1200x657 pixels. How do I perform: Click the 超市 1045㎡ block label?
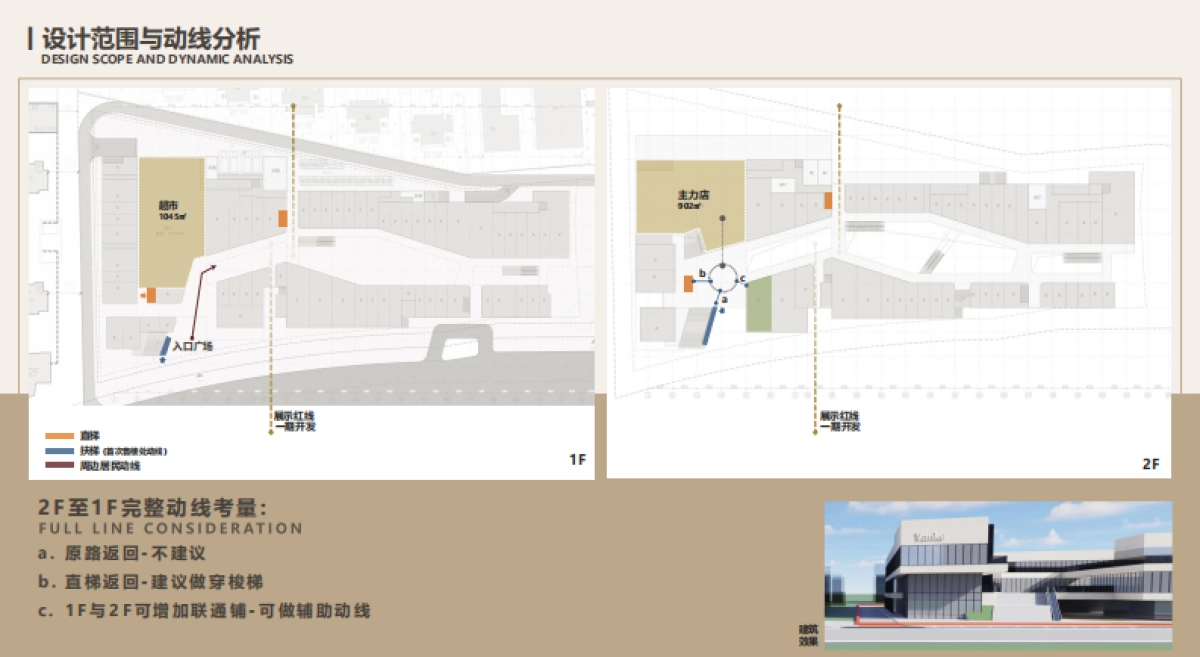[171, 206]
